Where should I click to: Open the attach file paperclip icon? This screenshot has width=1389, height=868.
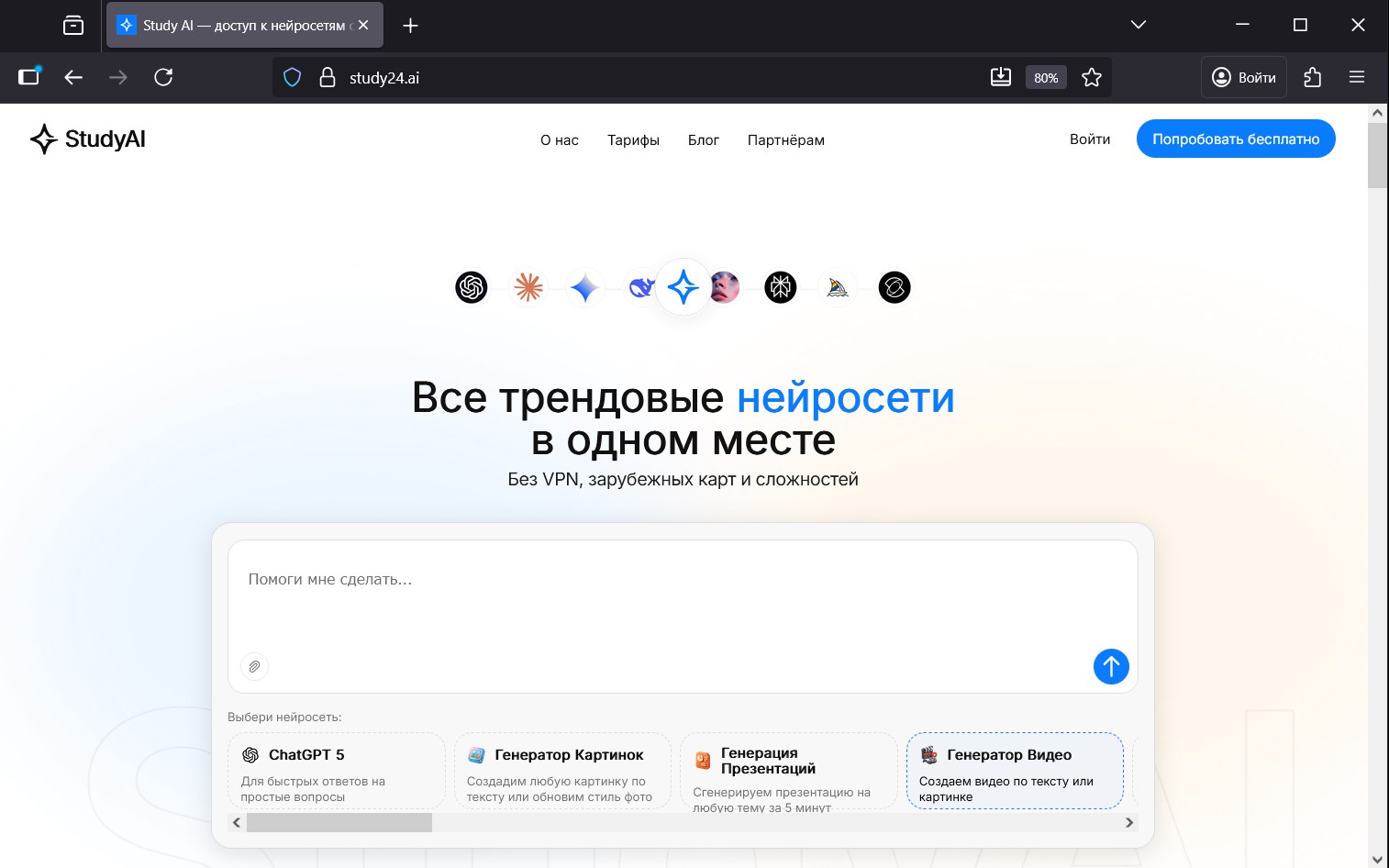point(254,667)
